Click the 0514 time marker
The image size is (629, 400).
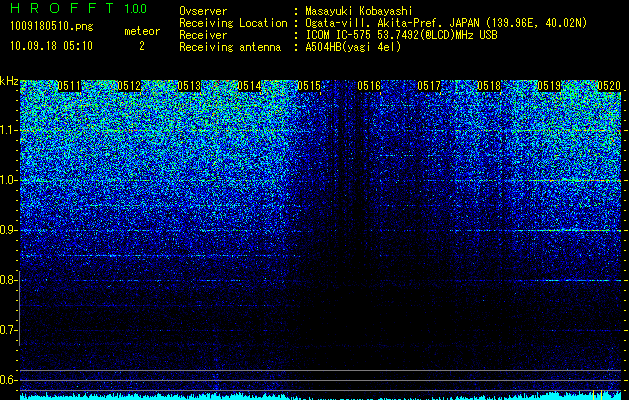pos(249,86)
